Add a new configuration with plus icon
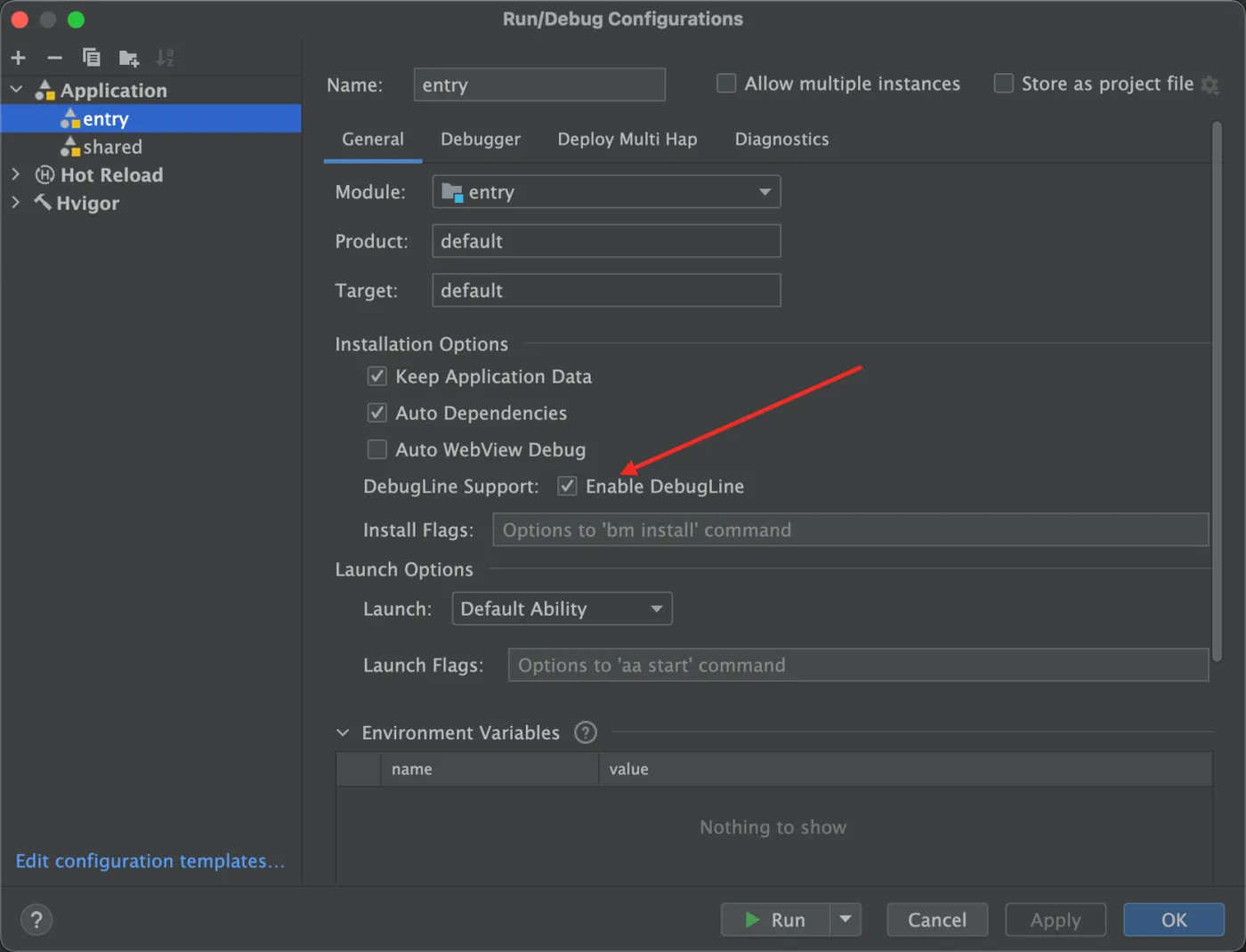 pyautogui.click(x=19, y=58)
